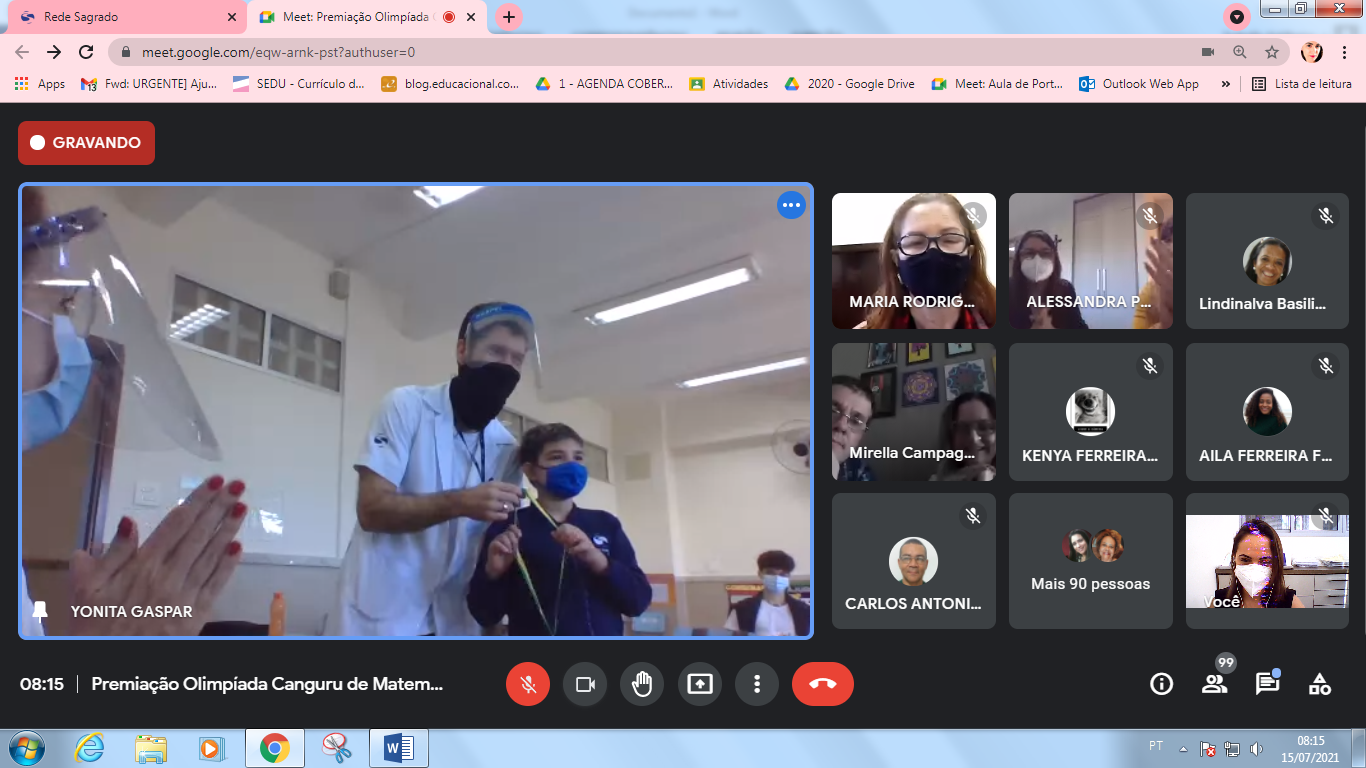Click the meeting title 'Premiação Olimpíada Canguru de Matem...'
1366x768 pixels.
coord(267,684)
